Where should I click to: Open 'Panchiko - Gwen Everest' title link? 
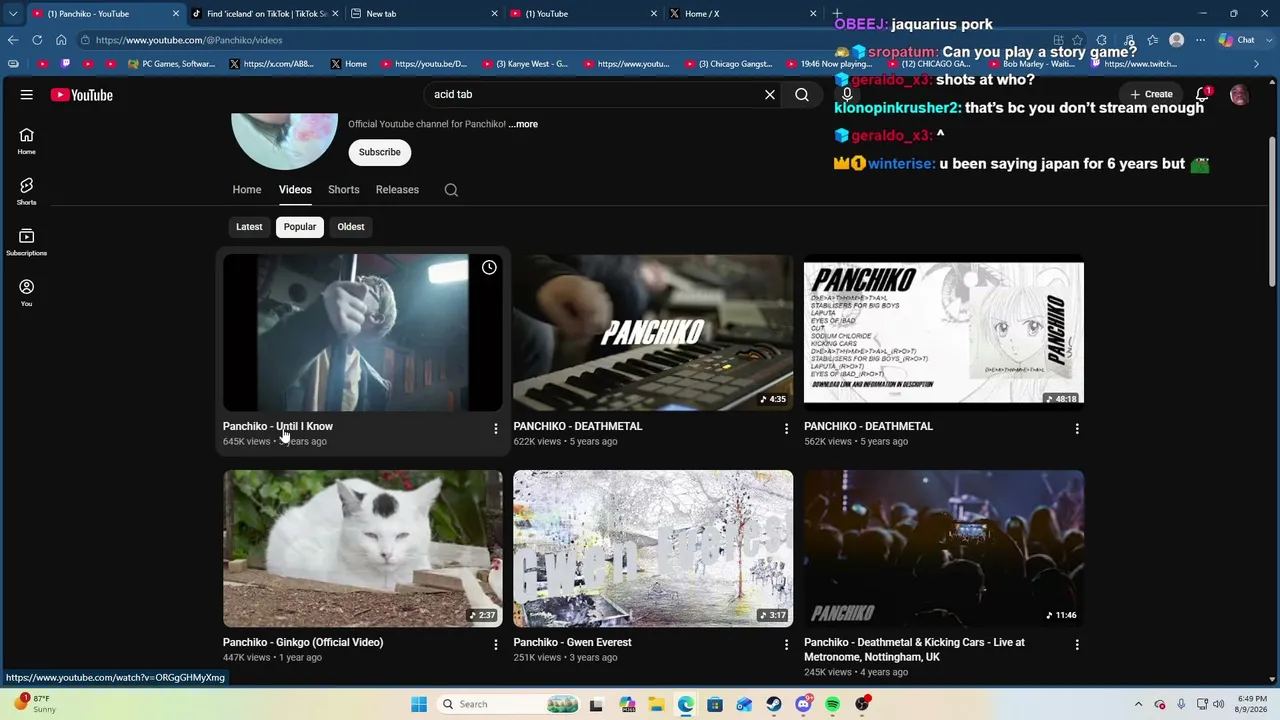573,643
